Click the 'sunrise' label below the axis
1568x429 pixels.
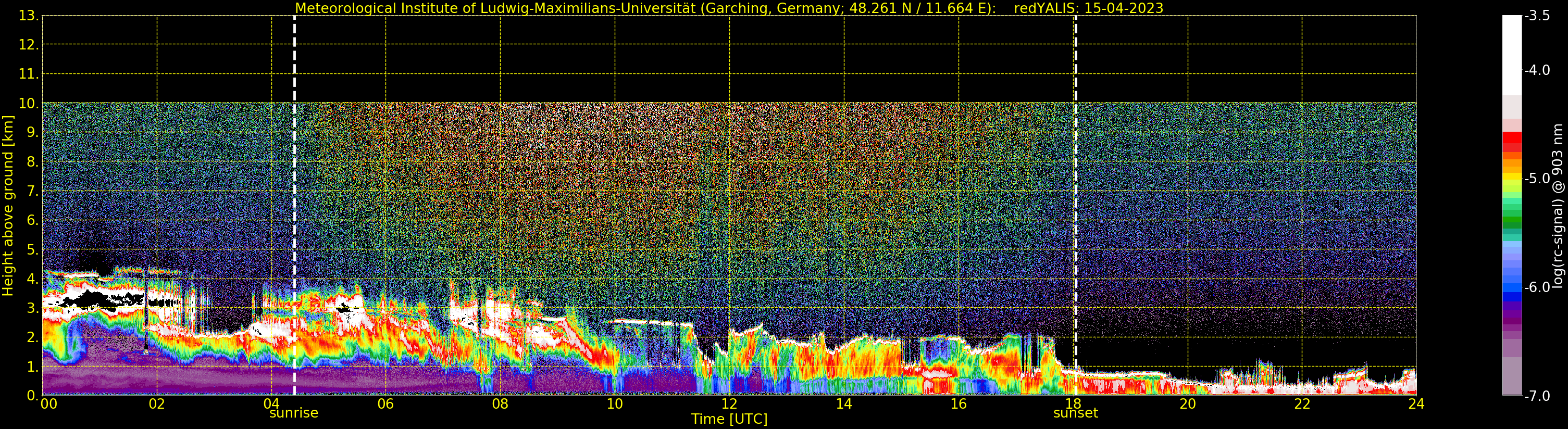[x=293, y=413]
